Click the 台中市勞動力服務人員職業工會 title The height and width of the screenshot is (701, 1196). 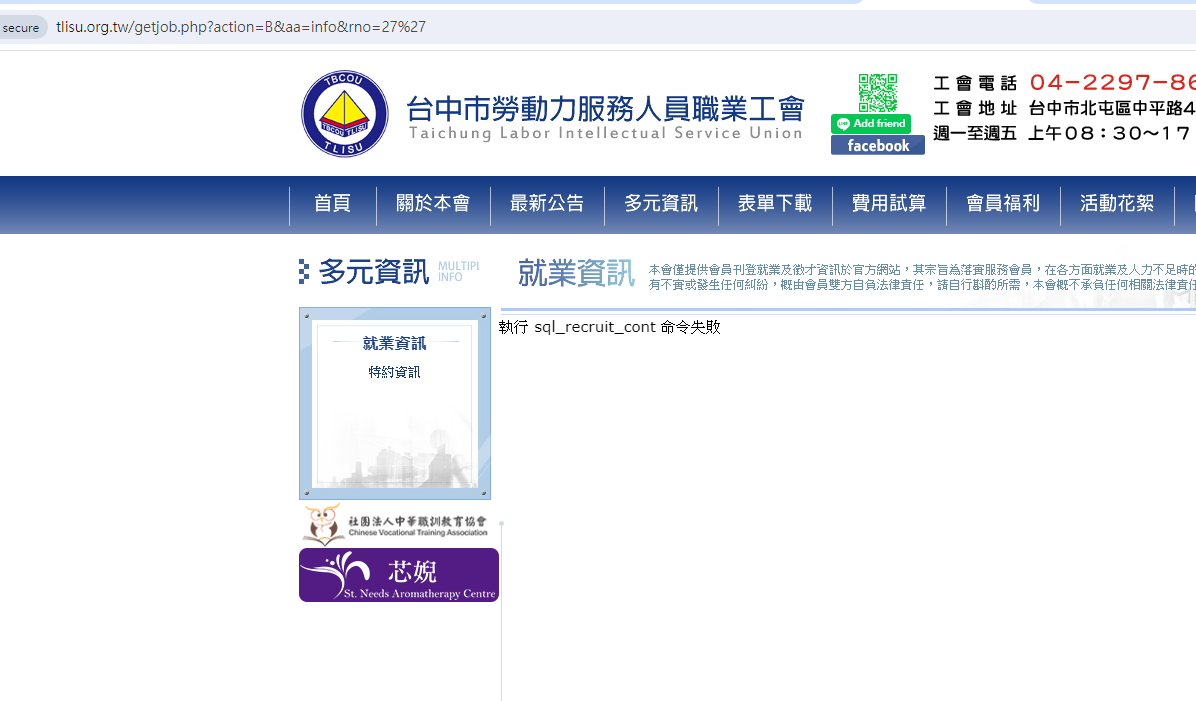click(606, 109)
